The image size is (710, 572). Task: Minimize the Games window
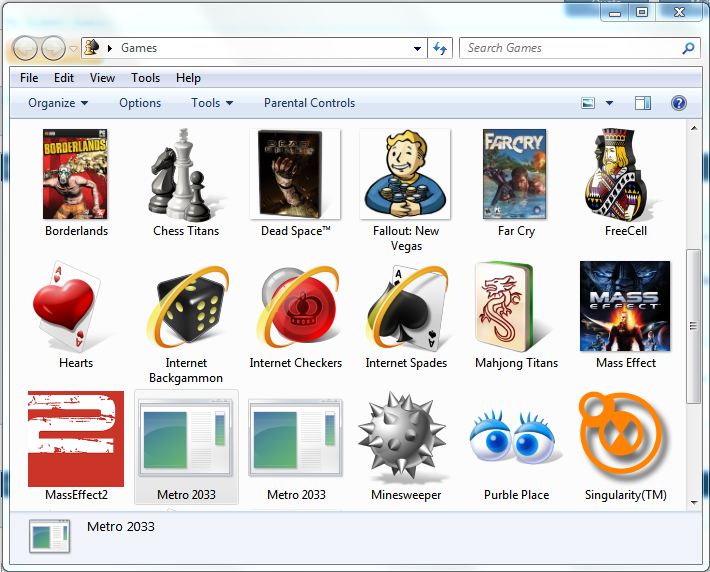(x=615, y=12)
